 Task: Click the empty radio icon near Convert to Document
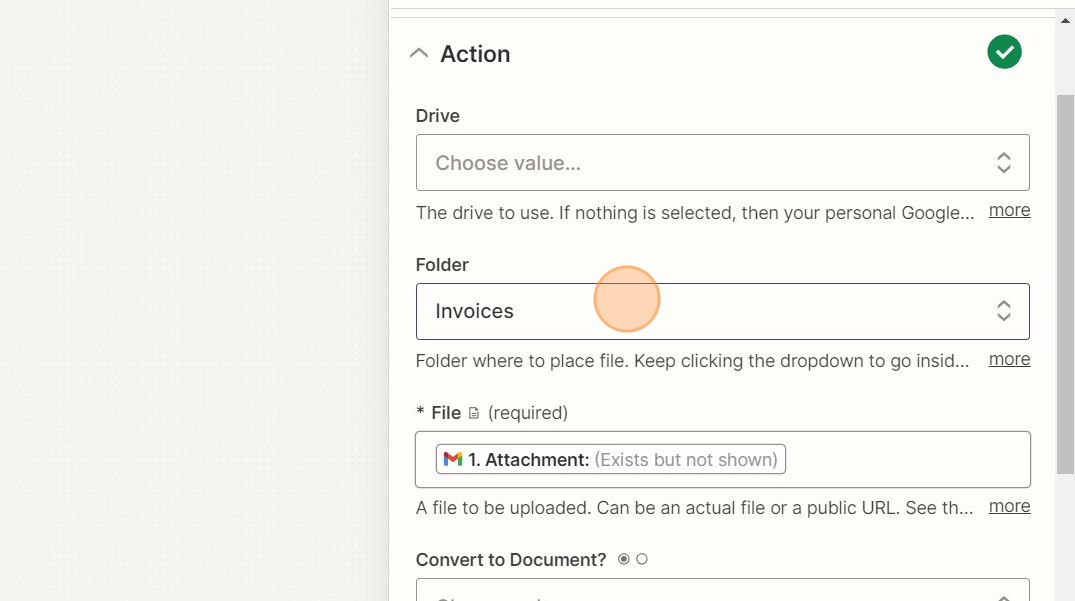pos(642,559)
